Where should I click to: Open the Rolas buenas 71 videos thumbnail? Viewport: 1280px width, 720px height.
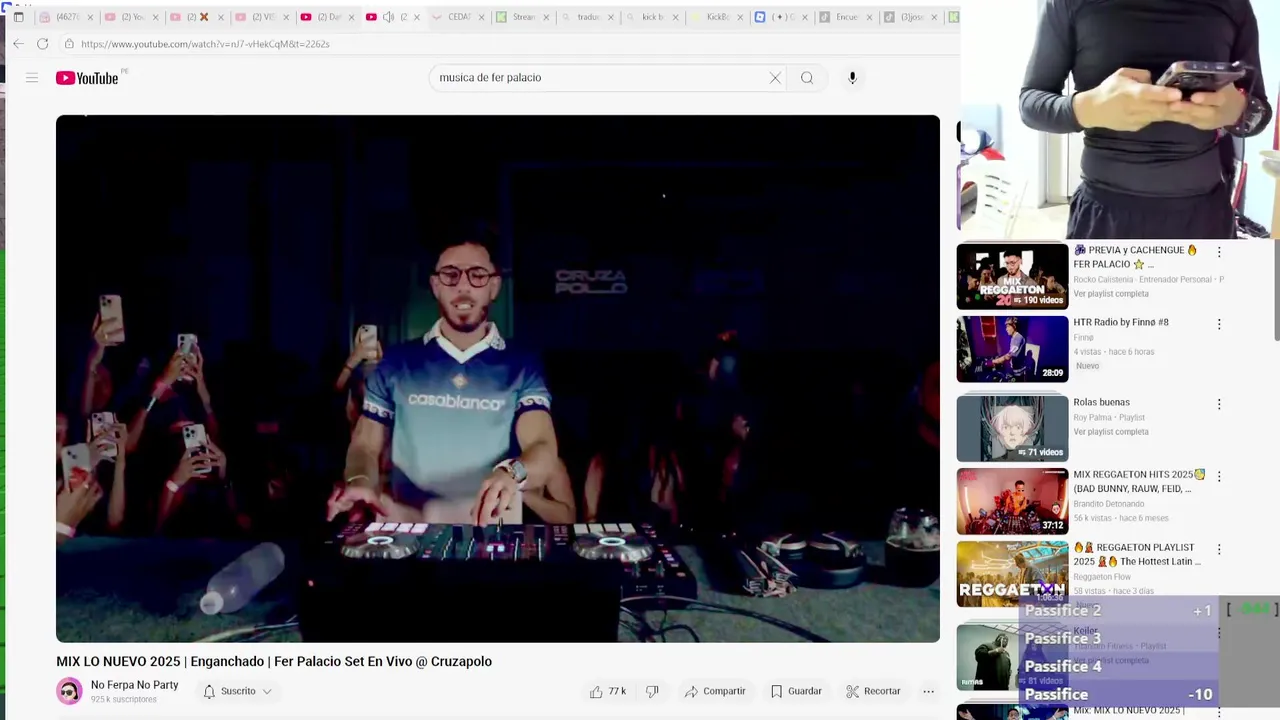click(1012, 428)
